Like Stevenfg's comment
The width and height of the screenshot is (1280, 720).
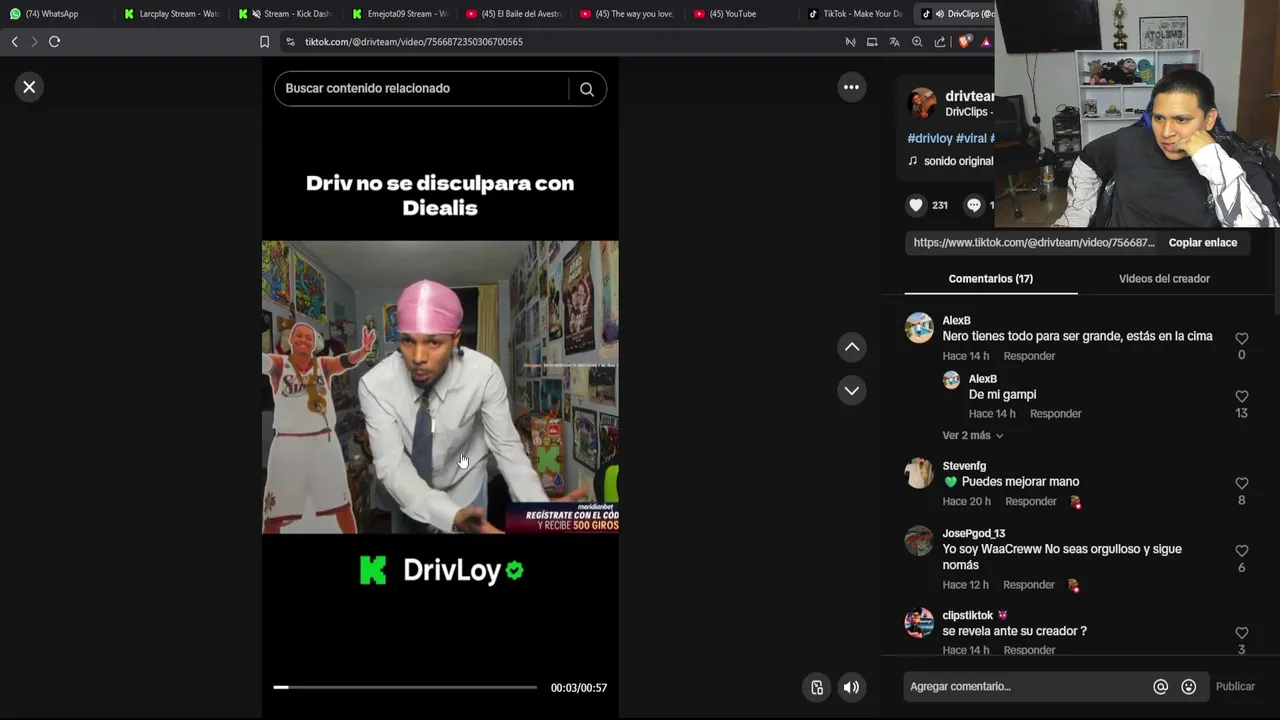click(1242, 483)
